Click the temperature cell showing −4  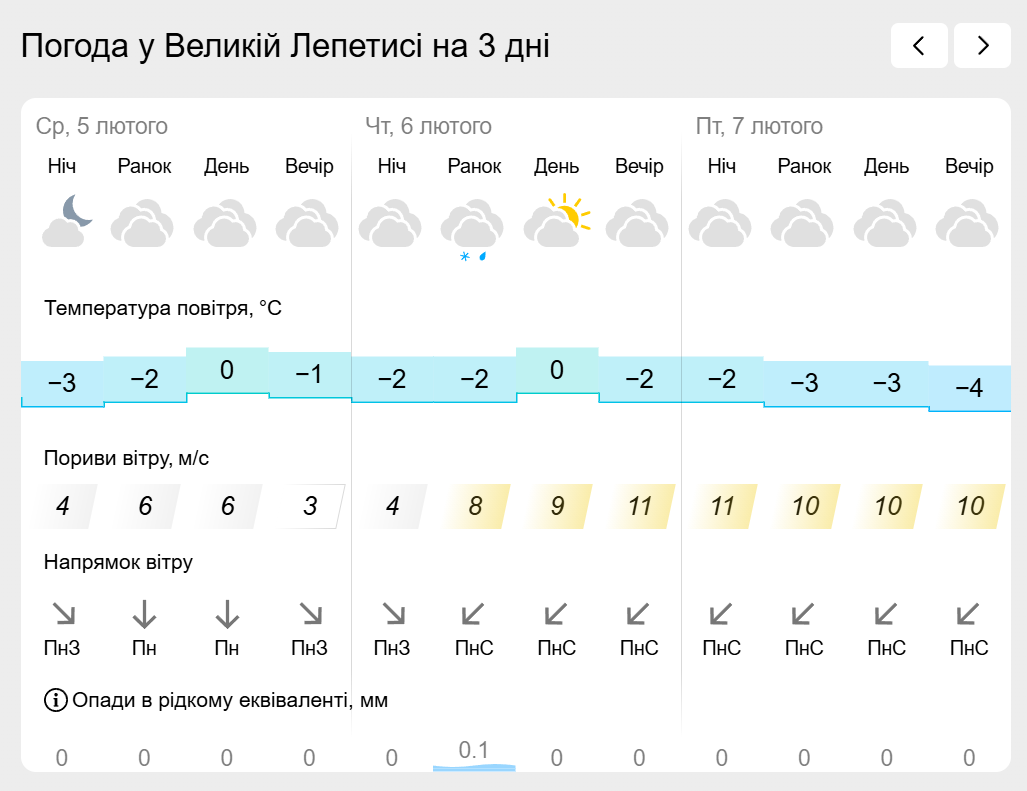[x=969, y=388]
